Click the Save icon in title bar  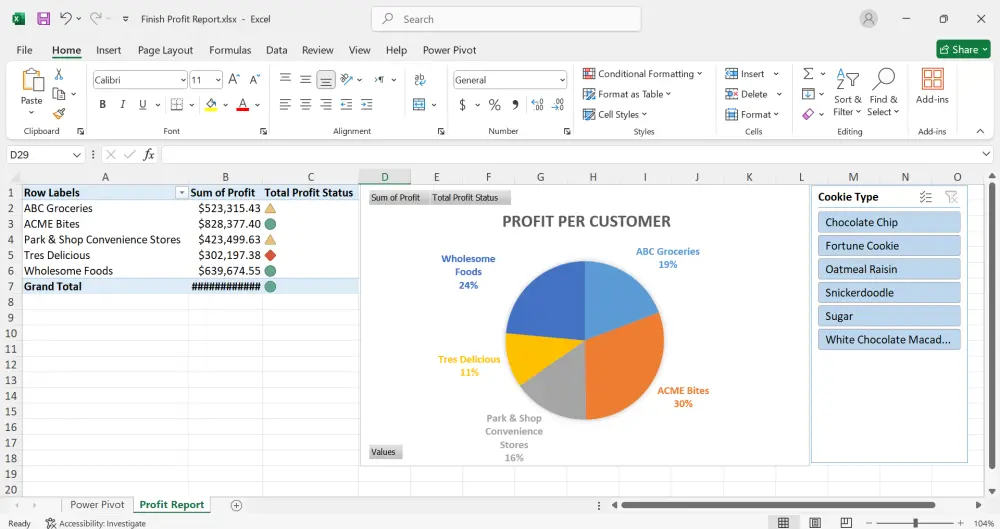43,19
